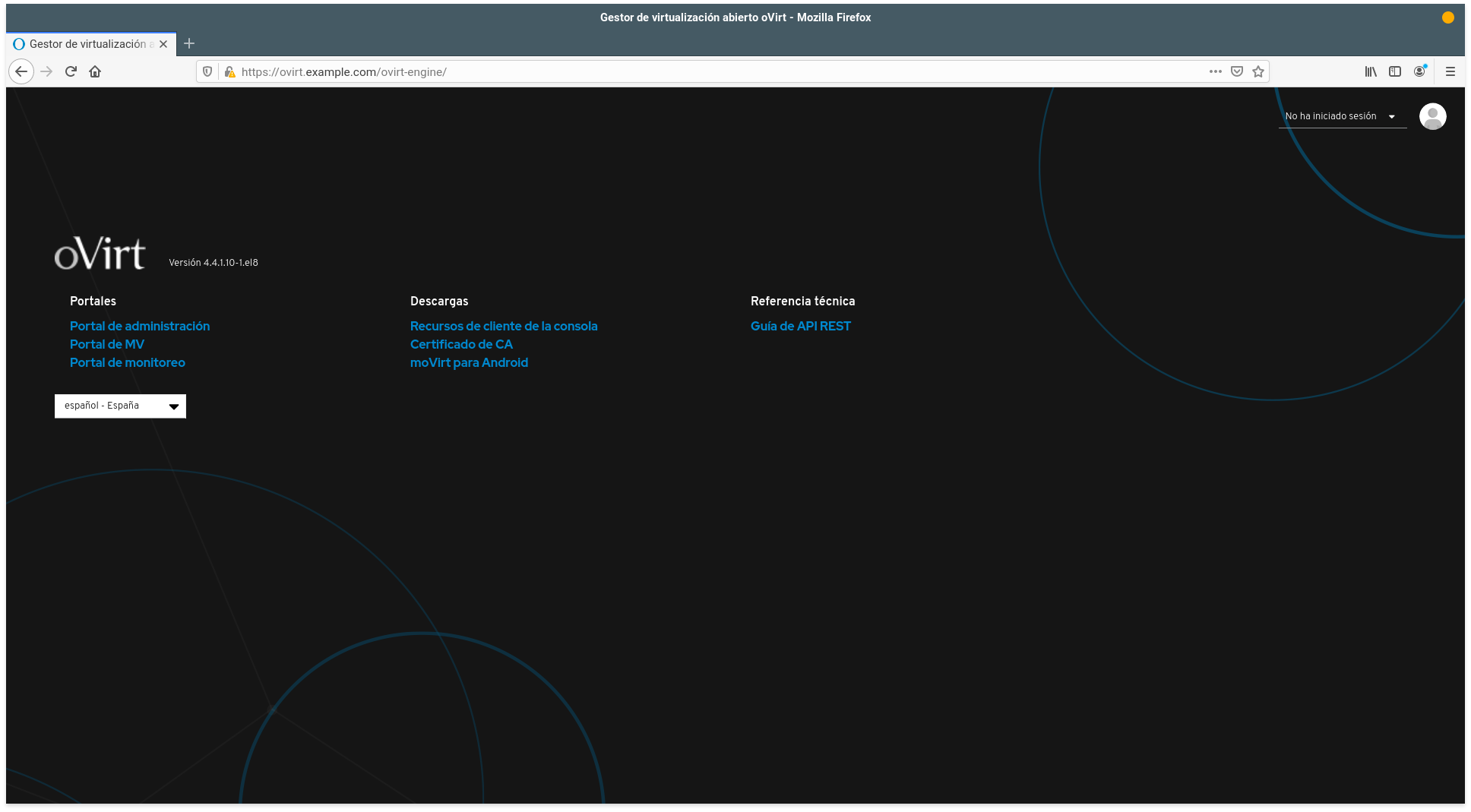Open Portal de monitoreo link

128,362
